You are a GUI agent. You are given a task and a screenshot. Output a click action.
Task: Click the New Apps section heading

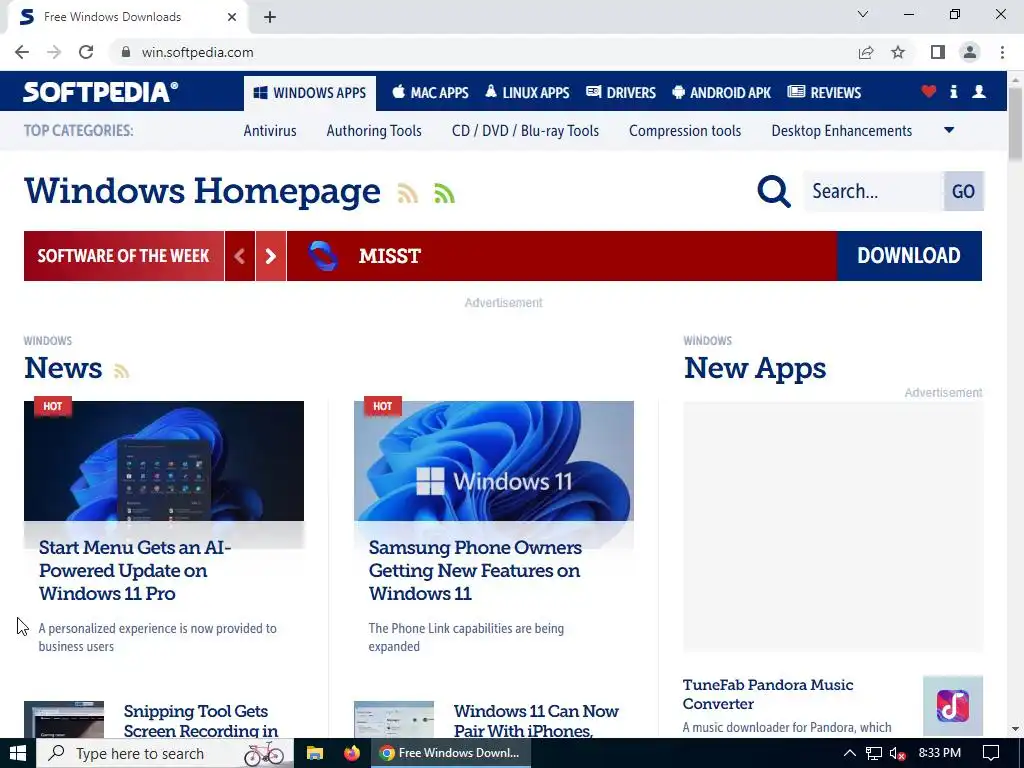pos(755,368)
